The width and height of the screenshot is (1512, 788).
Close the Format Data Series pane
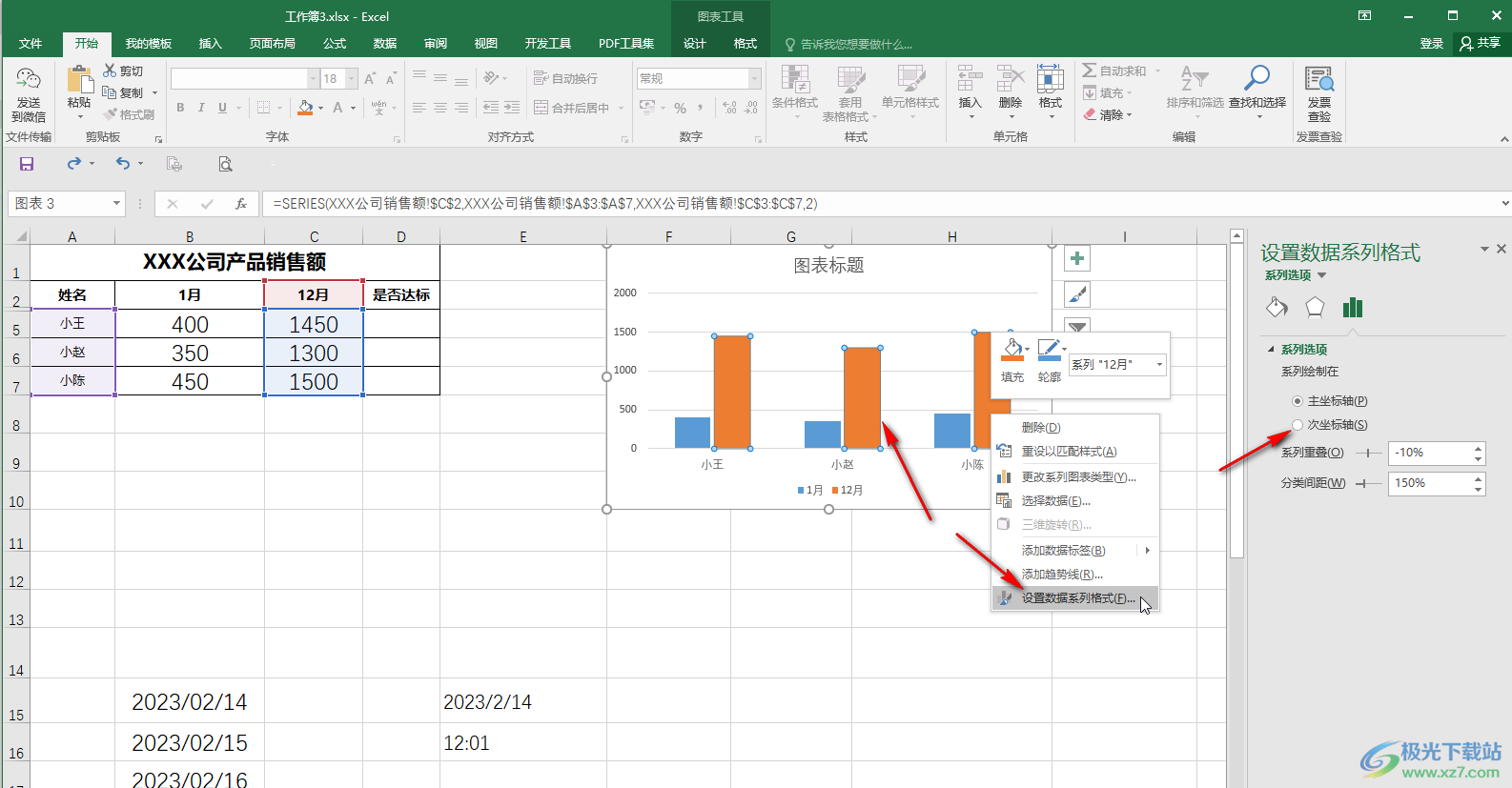pyautogui.click(x=1502, y=249)
